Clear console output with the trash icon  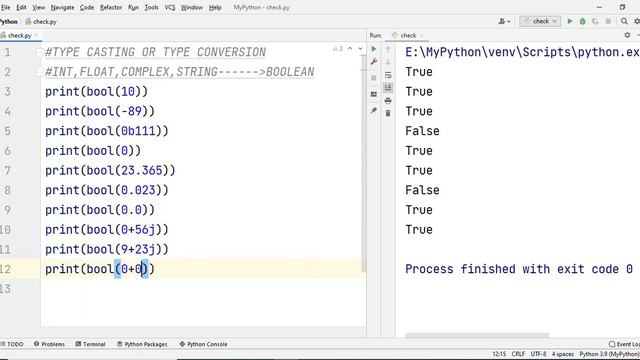pyautogui.click(x=388, y=113)
